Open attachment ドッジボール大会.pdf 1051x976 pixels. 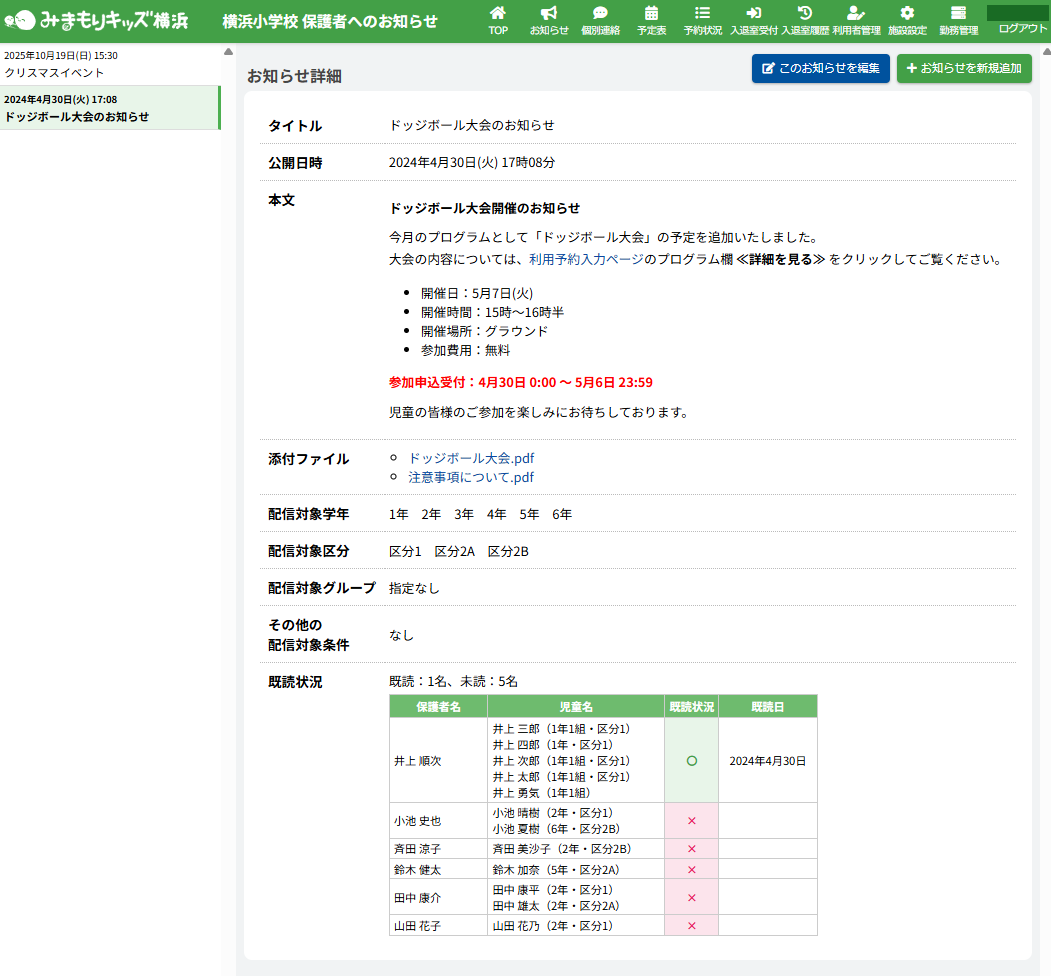[471, 458]
